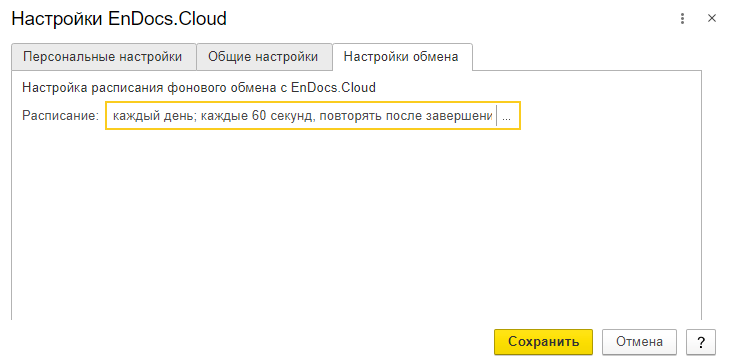The height and width of the screenshot is (364, 735).
Task: Open schedule editor via ellipsis button
Action: (508, 116)
